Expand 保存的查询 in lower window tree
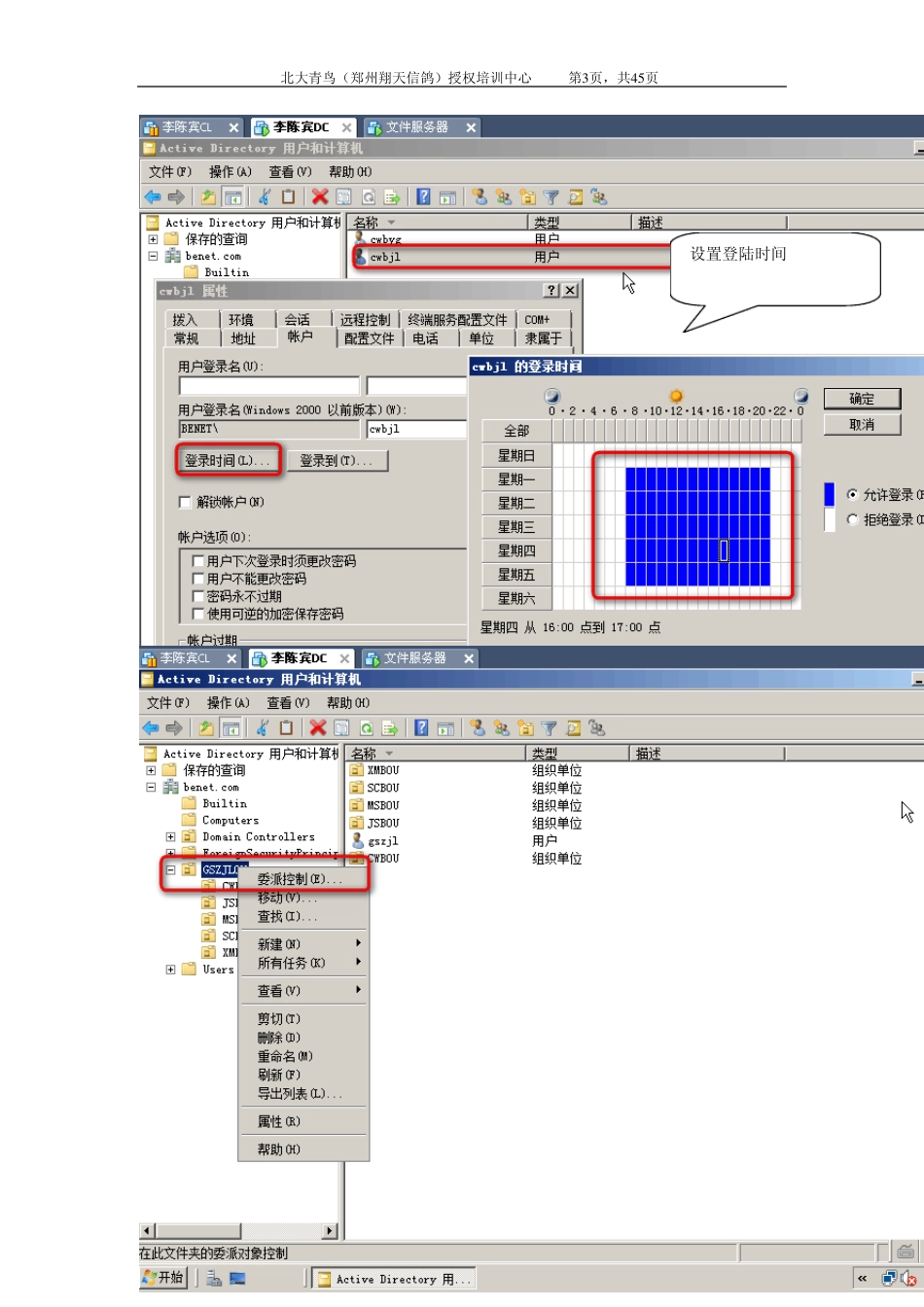Viewport: 924px width, 1307px height. coord(151,770)
